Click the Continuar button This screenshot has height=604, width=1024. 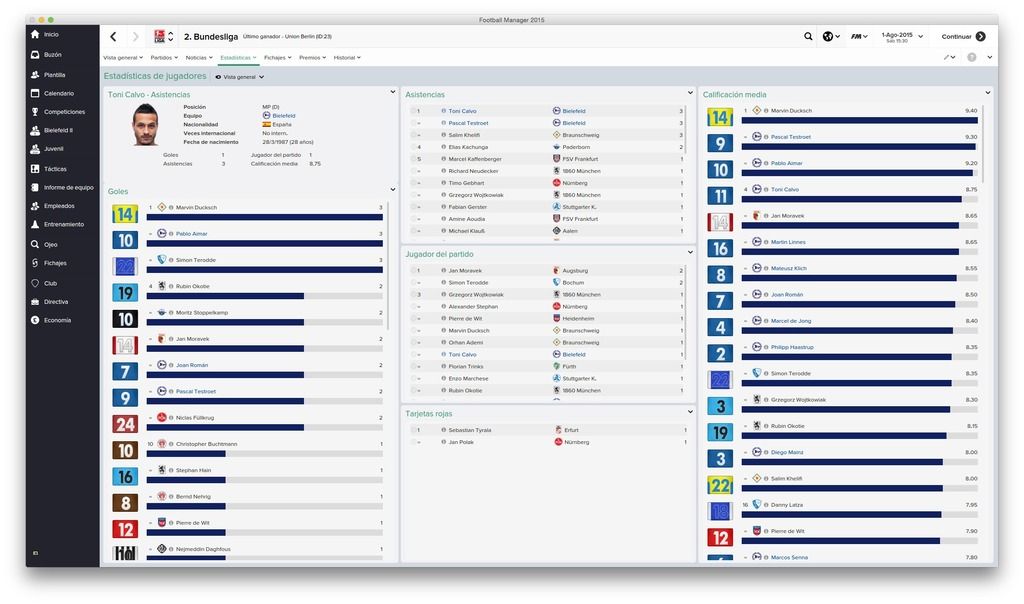point(963,37)
